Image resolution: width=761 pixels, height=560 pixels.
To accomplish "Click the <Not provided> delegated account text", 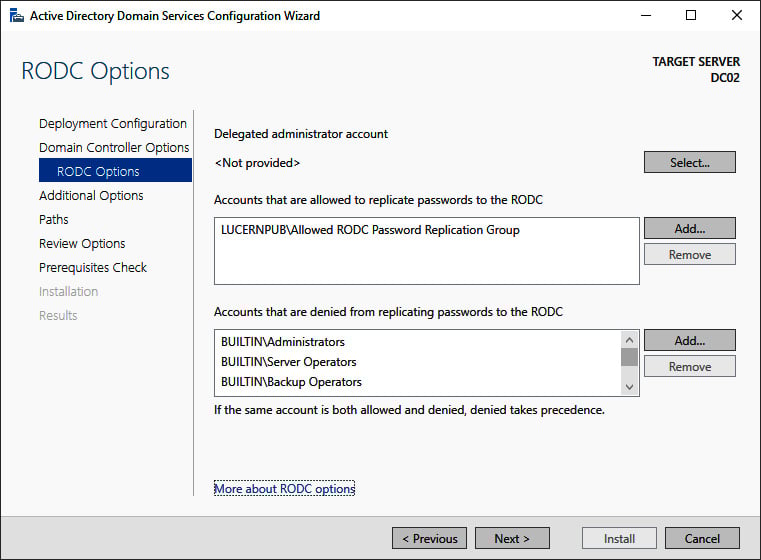I will click(257, 163).
